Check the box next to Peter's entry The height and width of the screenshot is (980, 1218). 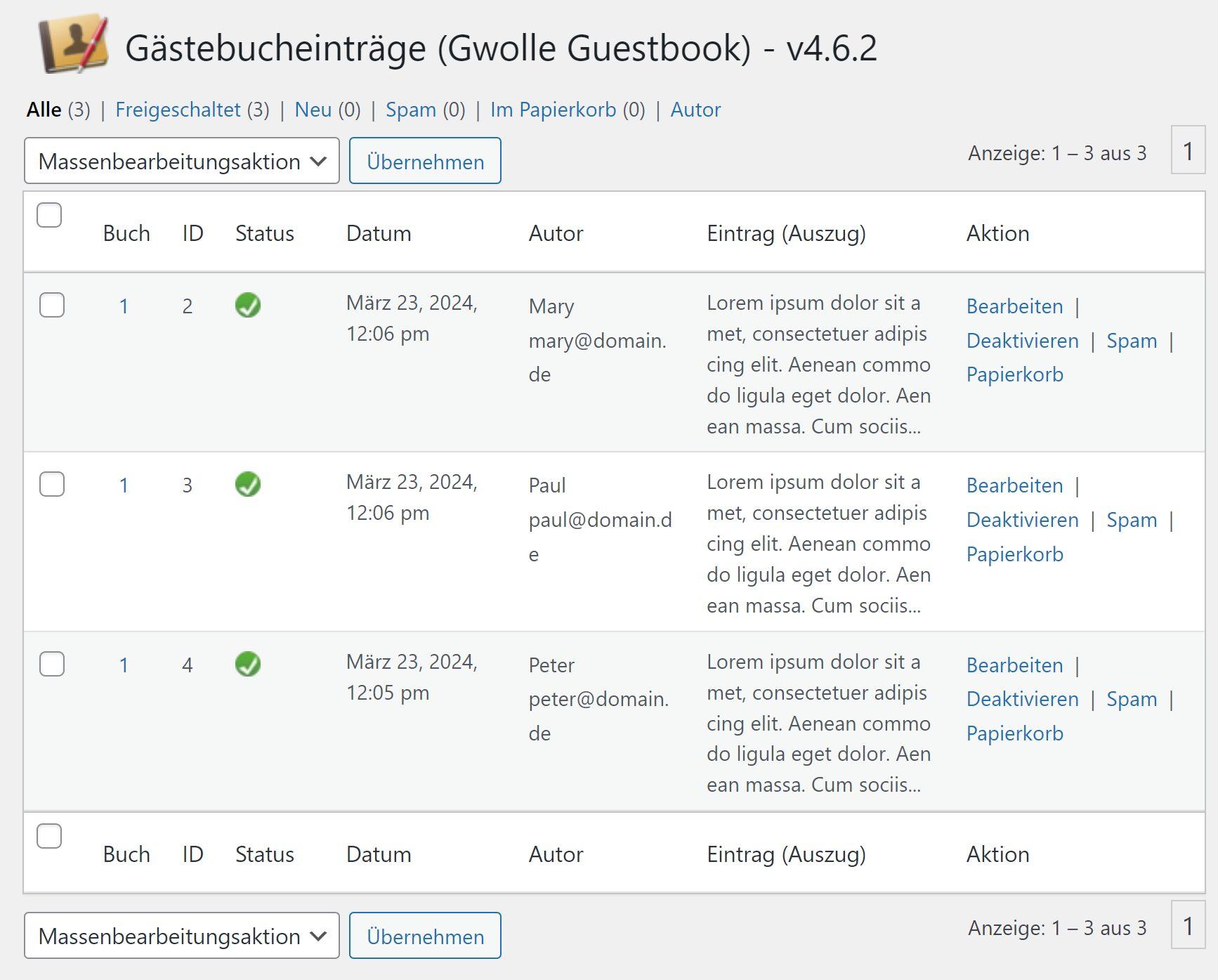pos(52,664)
